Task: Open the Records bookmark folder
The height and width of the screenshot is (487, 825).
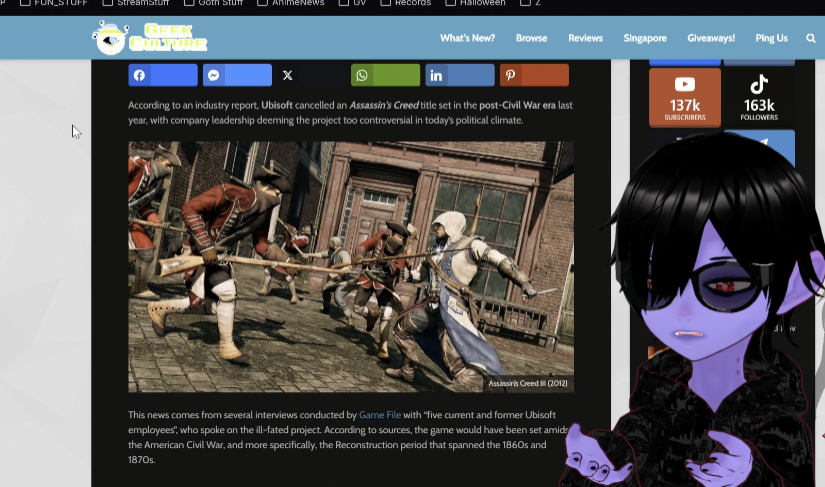Action: point(406,3)
